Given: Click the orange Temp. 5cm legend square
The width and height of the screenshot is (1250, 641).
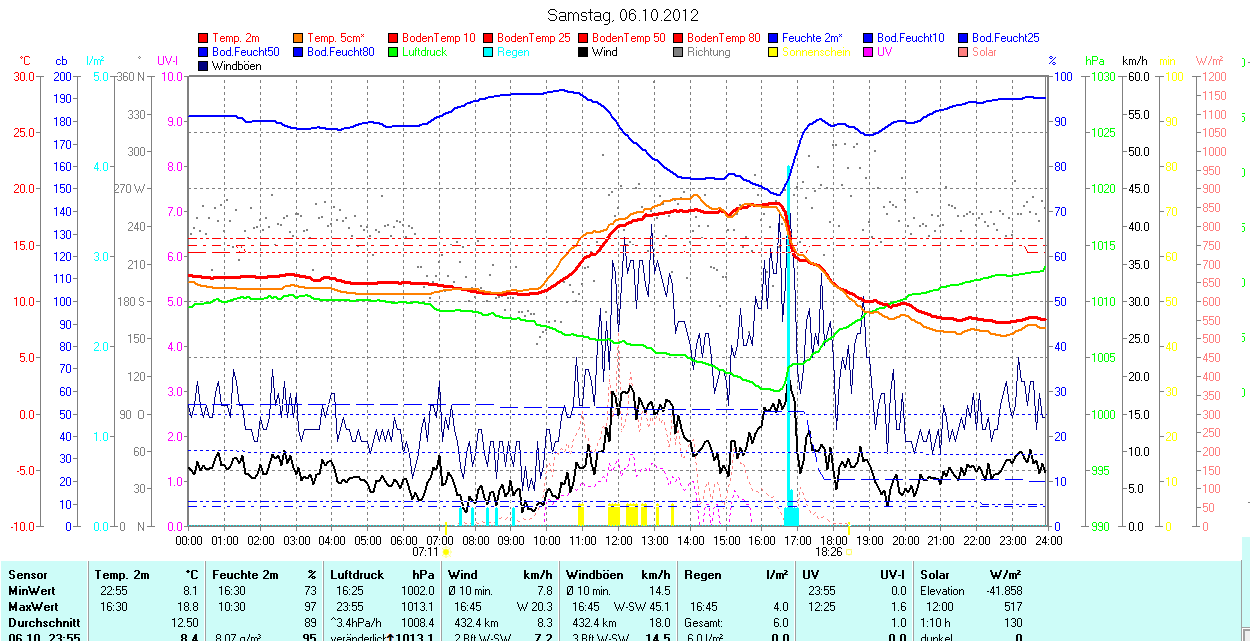Looking at the screenshot, I should click(x=299, y=38).
